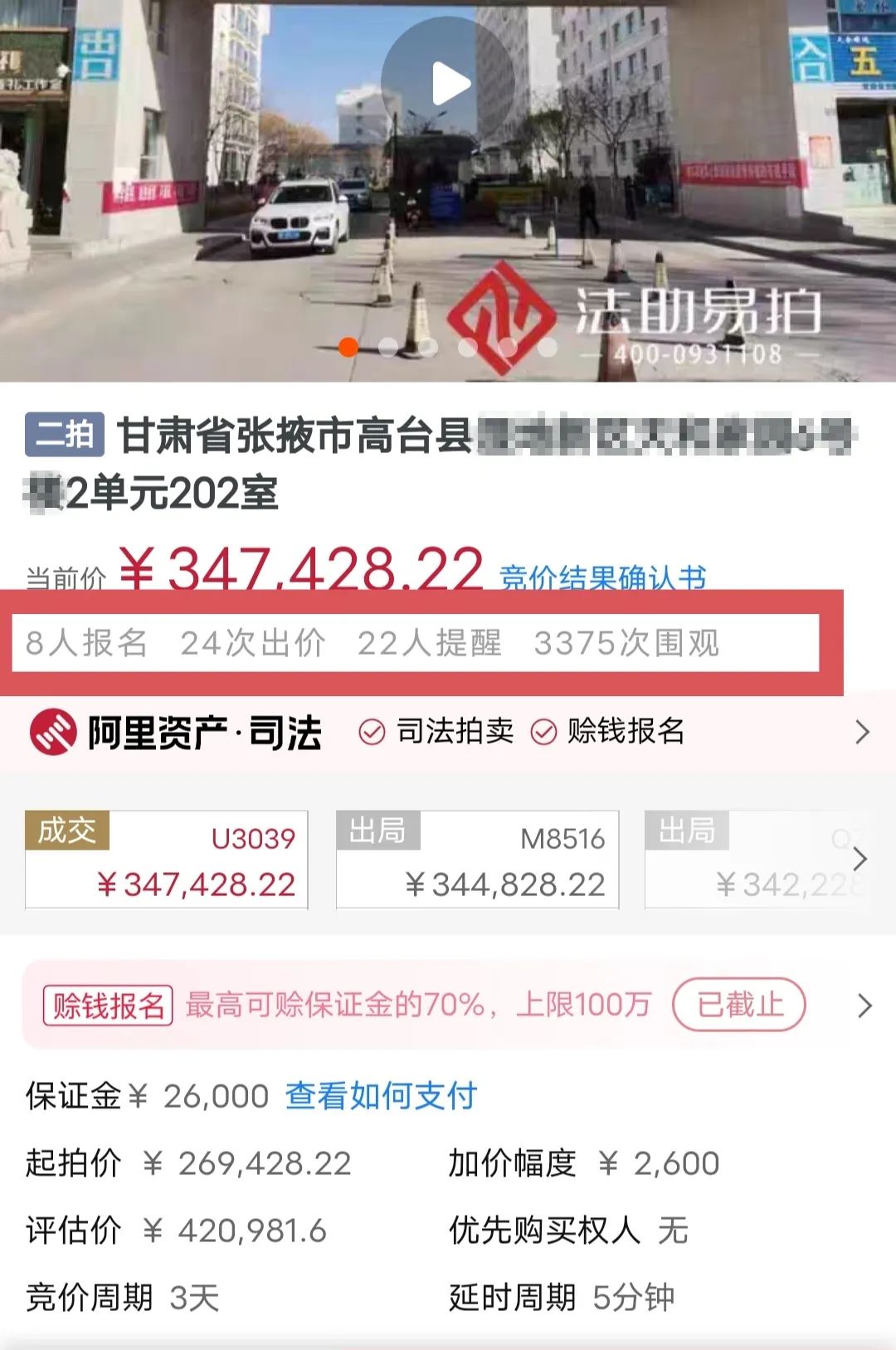
Task: Click the 赔钱报名 checkmark icon
Action: pos(543,732)
